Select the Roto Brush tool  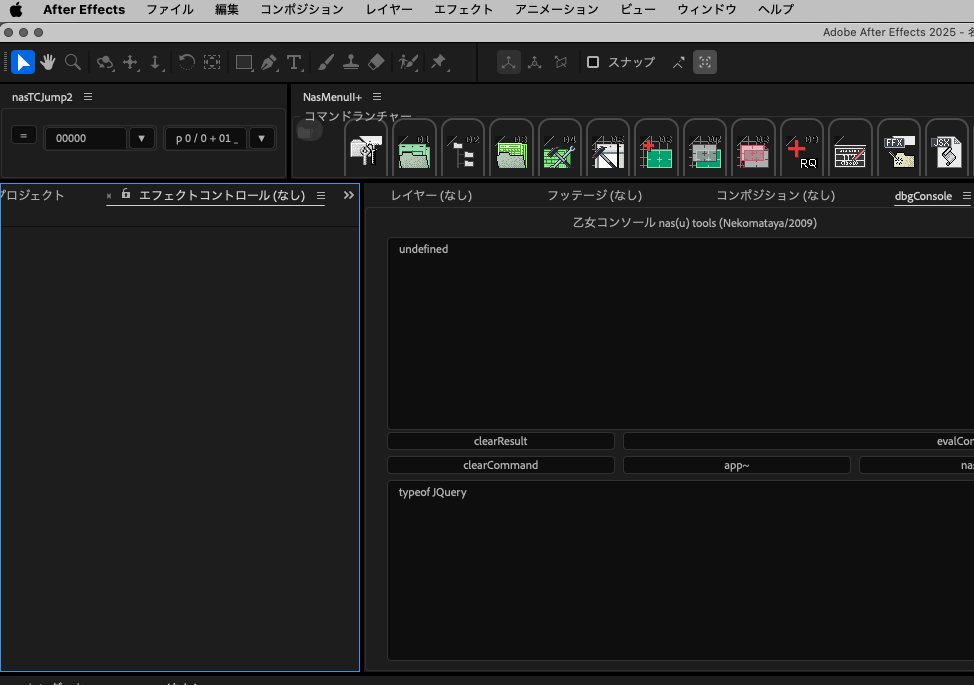pos(407,62)
